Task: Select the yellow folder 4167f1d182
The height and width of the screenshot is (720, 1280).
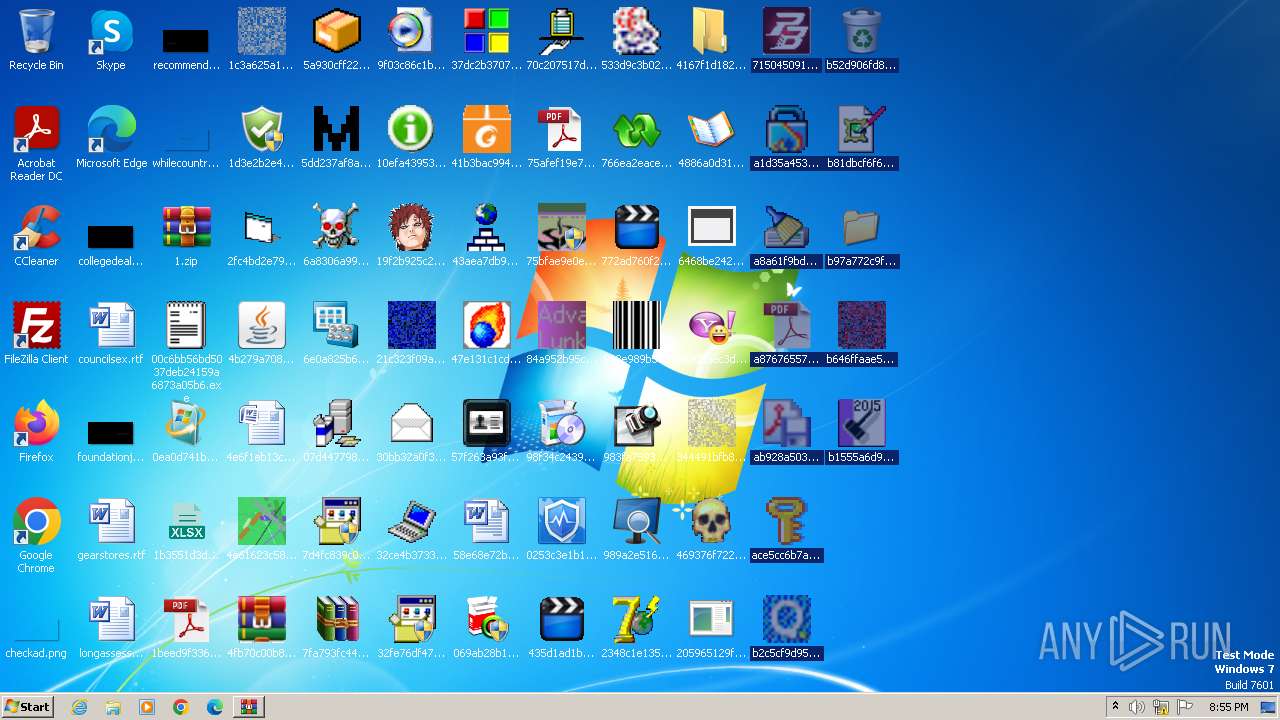Action: click(x=711, y=40)
